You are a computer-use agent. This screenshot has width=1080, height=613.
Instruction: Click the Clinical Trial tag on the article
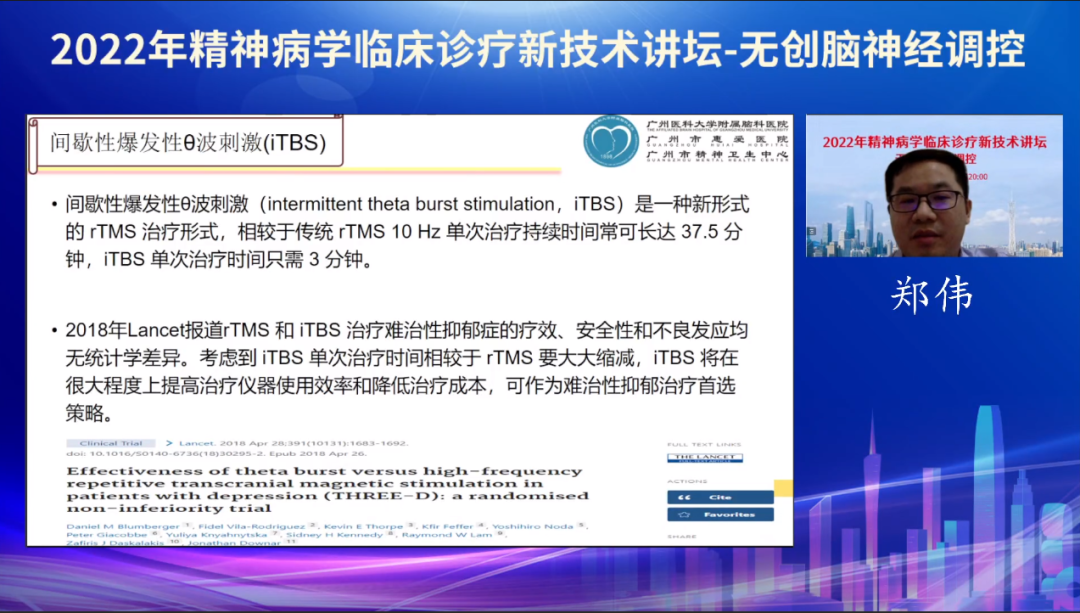tap(113, 442)
